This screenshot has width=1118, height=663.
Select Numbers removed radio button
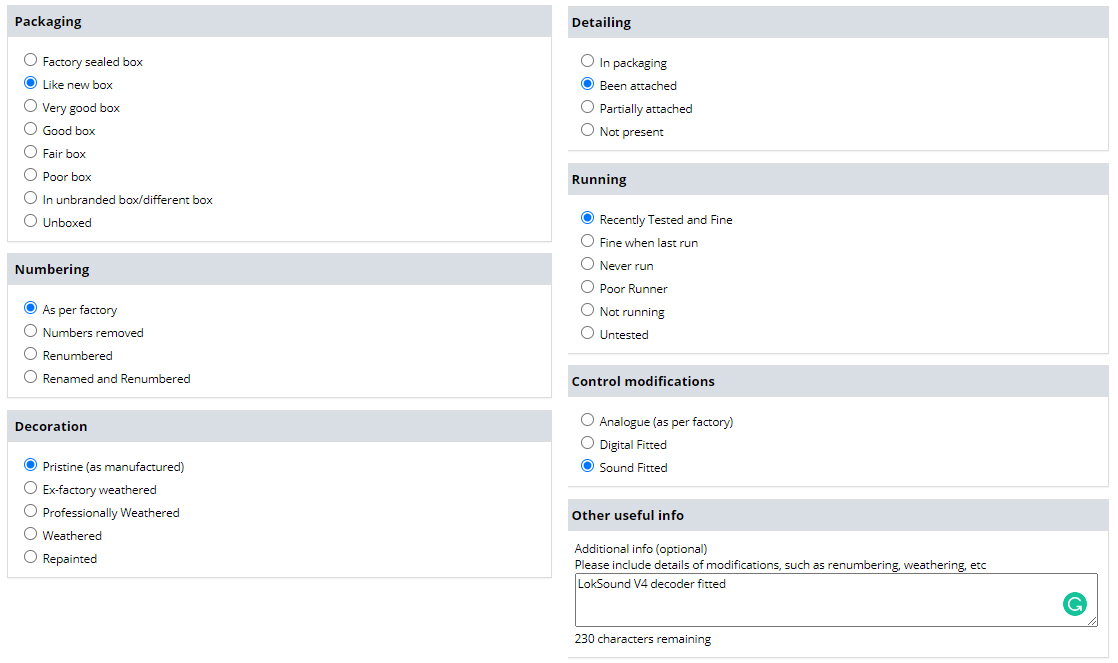pyautogui.click(x=31, y=332)
